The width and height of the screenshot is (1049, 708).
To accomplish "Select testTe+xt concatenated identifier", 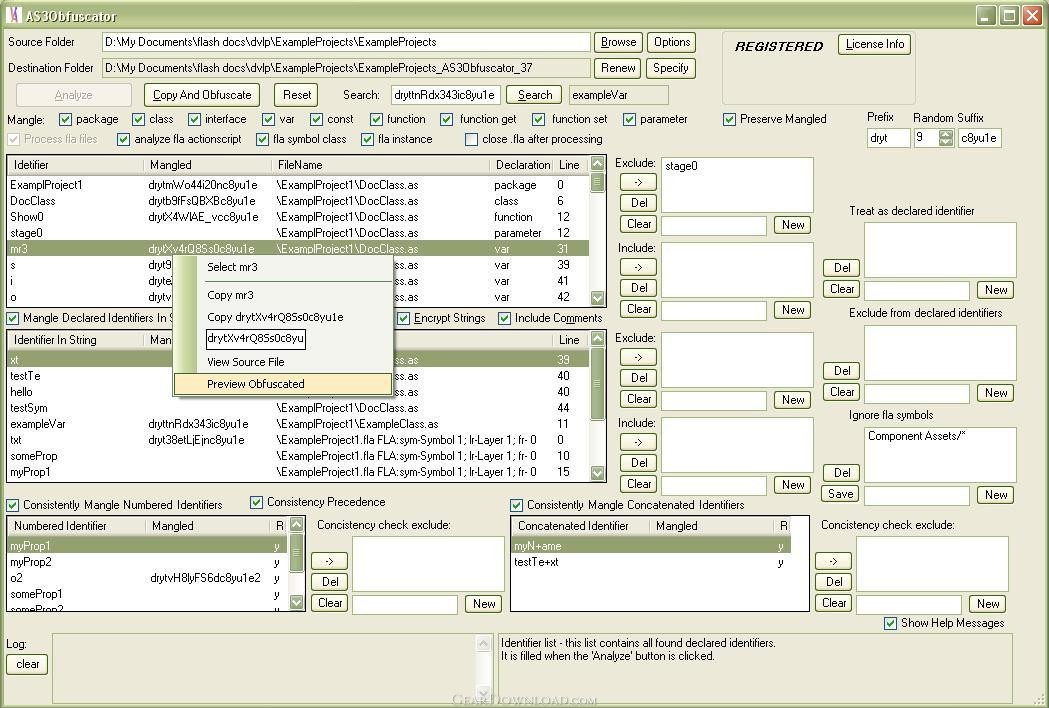I will 651,562.
